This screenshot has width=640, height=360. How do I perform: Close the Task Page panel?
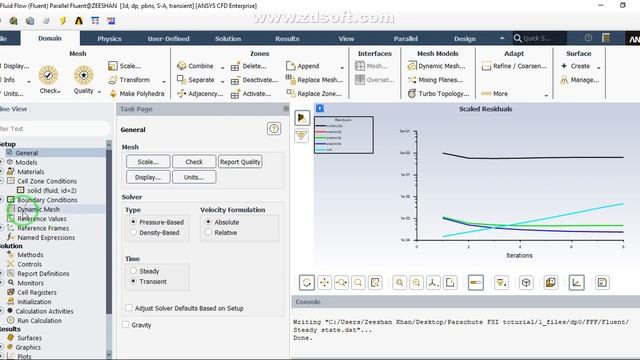tap(286, 109)
